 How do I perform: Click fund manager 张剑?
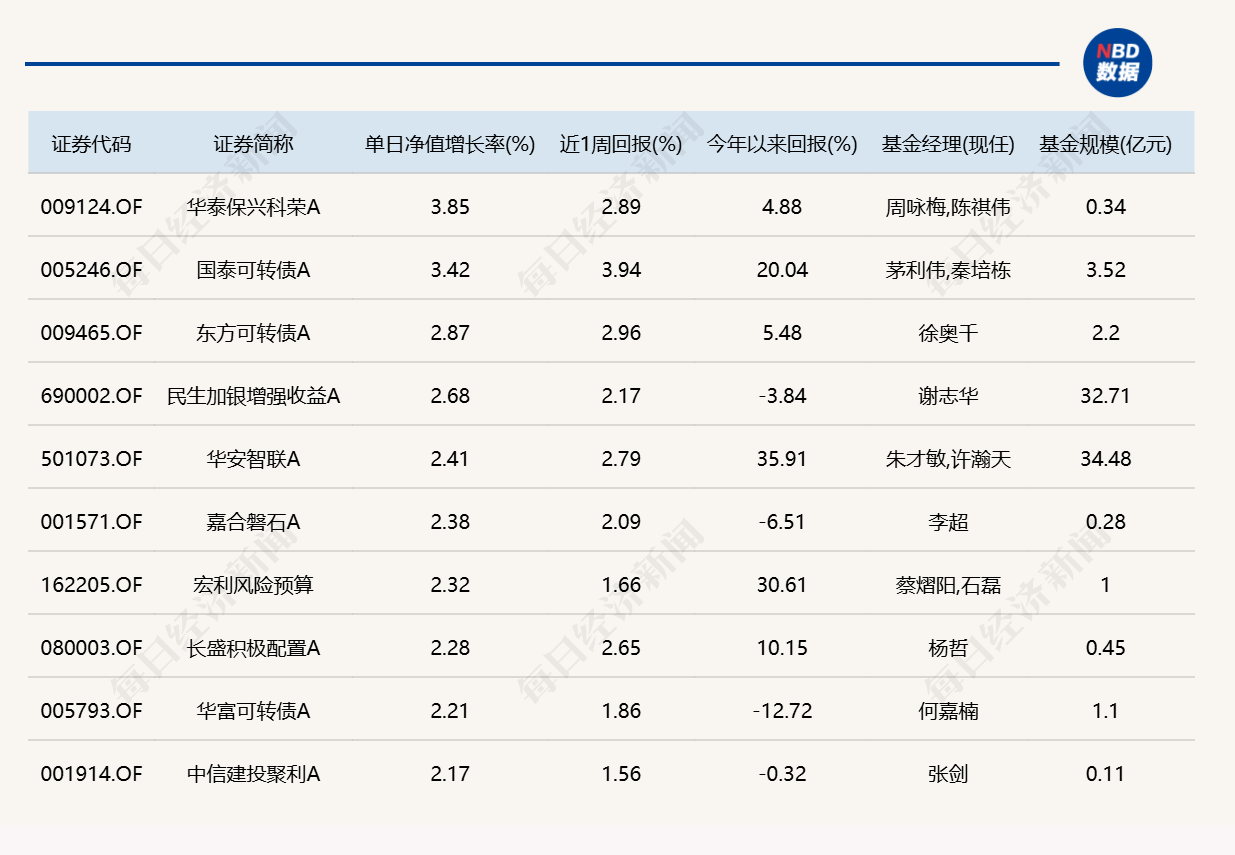(x=948, y=774)
